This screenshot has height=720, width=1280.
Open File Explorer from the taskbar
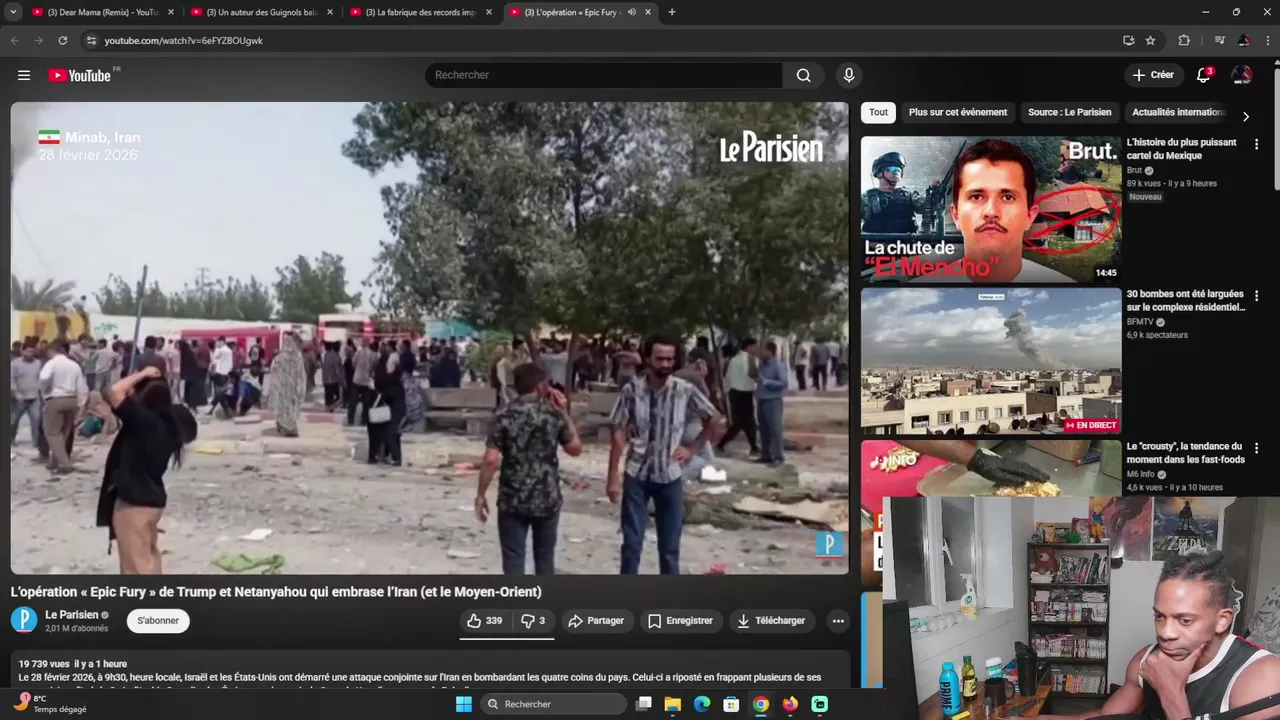673,704
